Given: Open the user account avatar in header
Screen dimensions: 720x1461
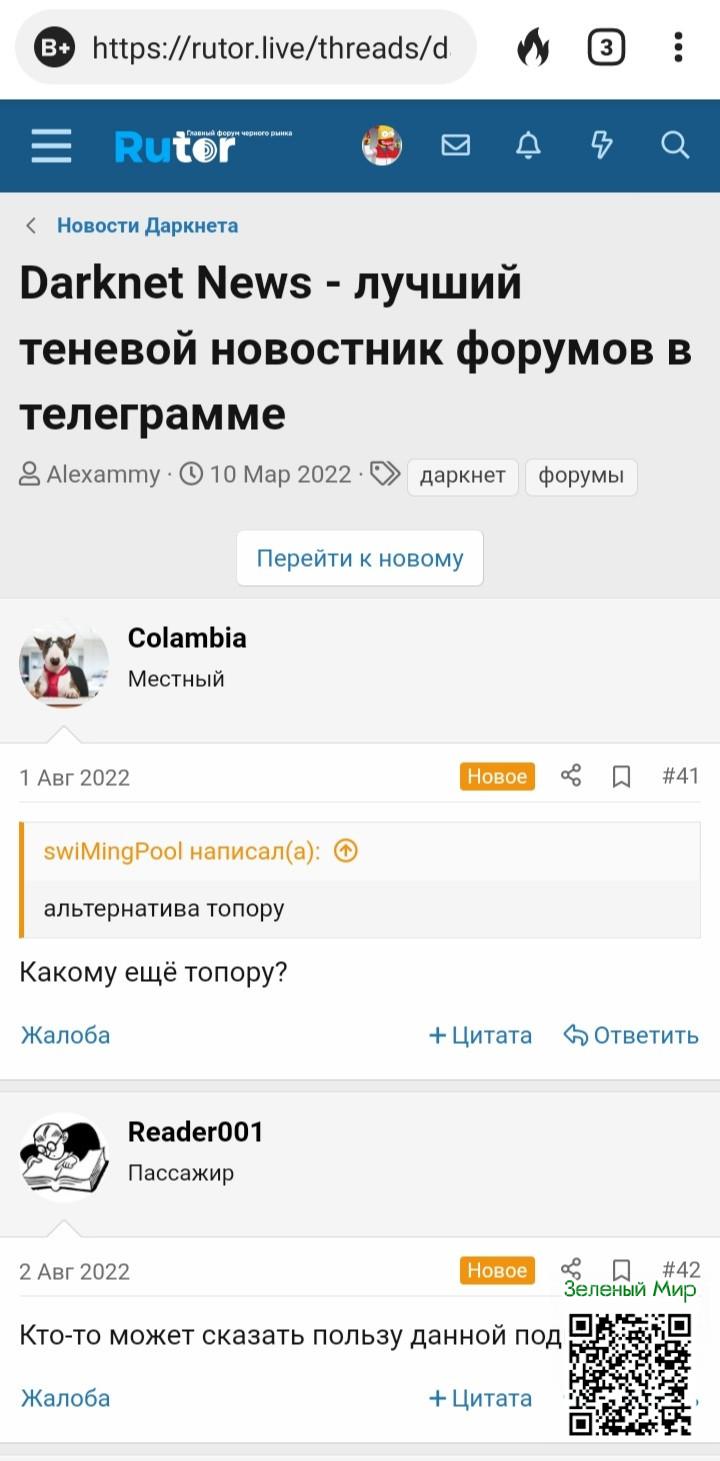Looking at the screenshot, I should click(x=381, y=146).
